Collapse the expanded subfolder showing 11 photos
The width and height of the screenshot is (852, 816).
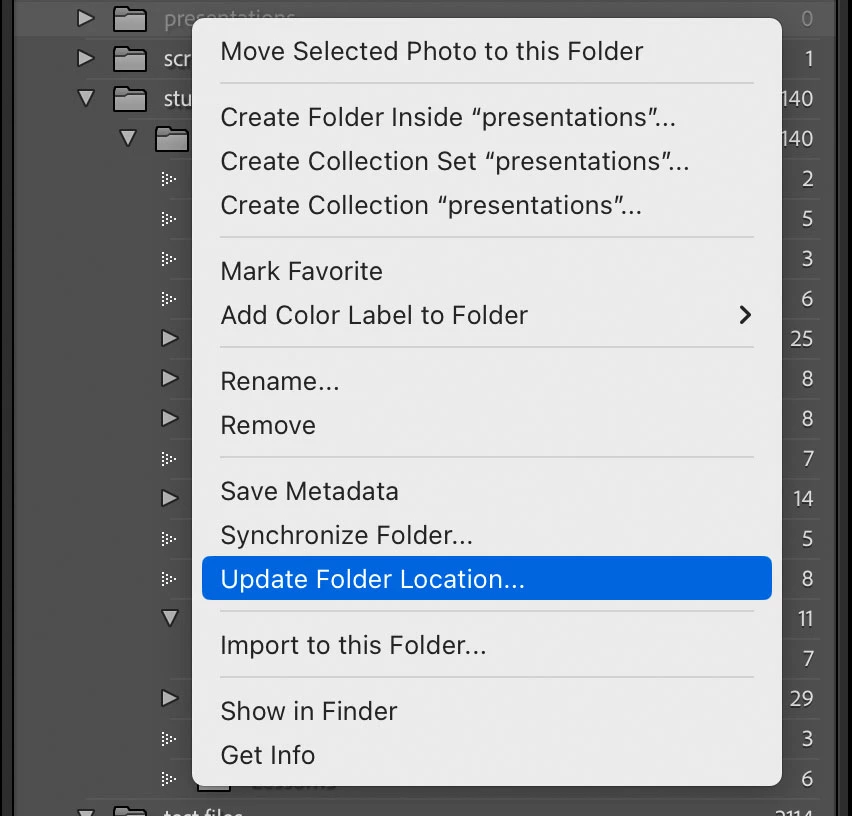click(169, 618)
